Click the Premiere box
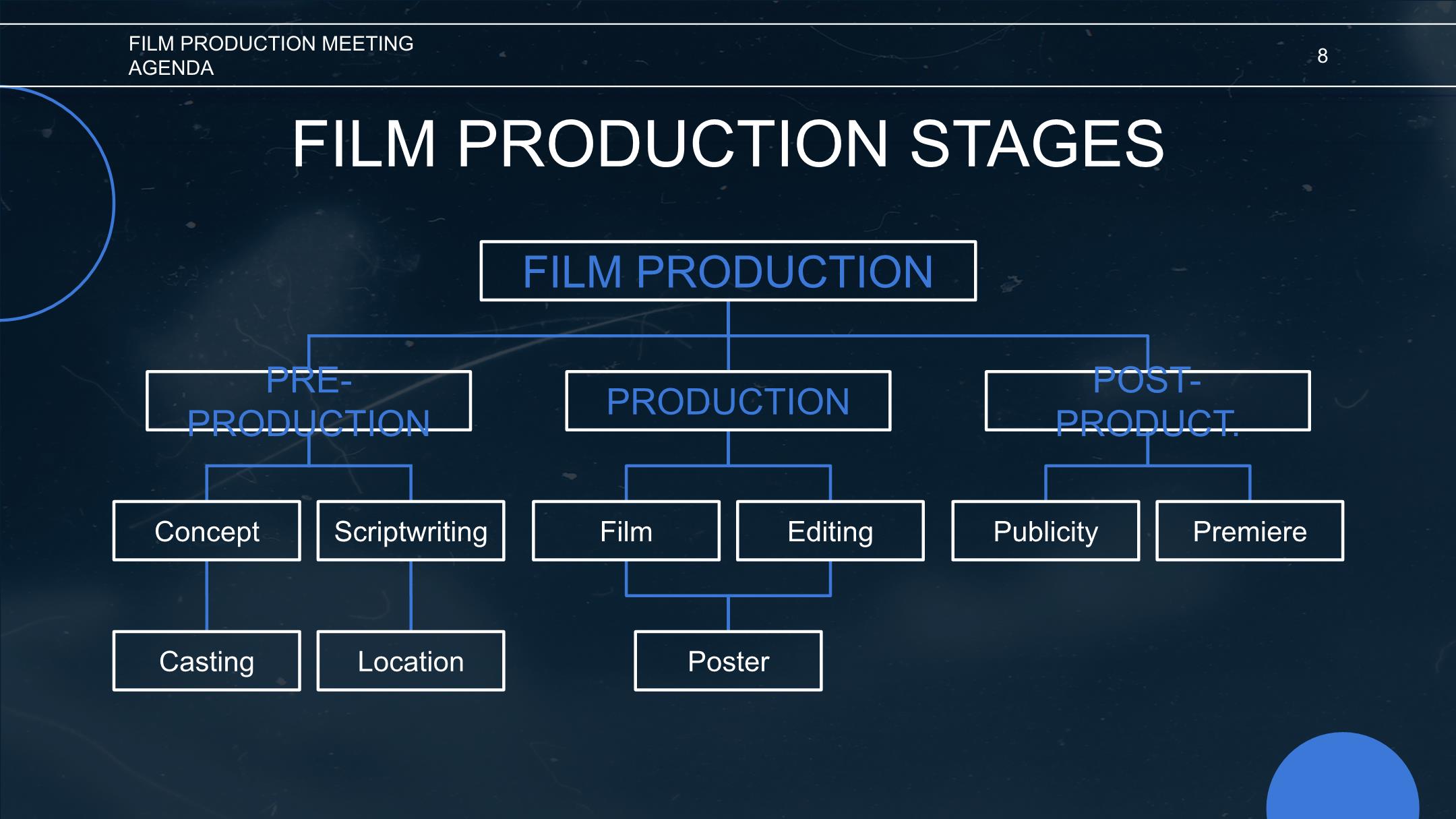This screenshot has height=819, width=1456. pyautogui.click(x=1250, y=530)
